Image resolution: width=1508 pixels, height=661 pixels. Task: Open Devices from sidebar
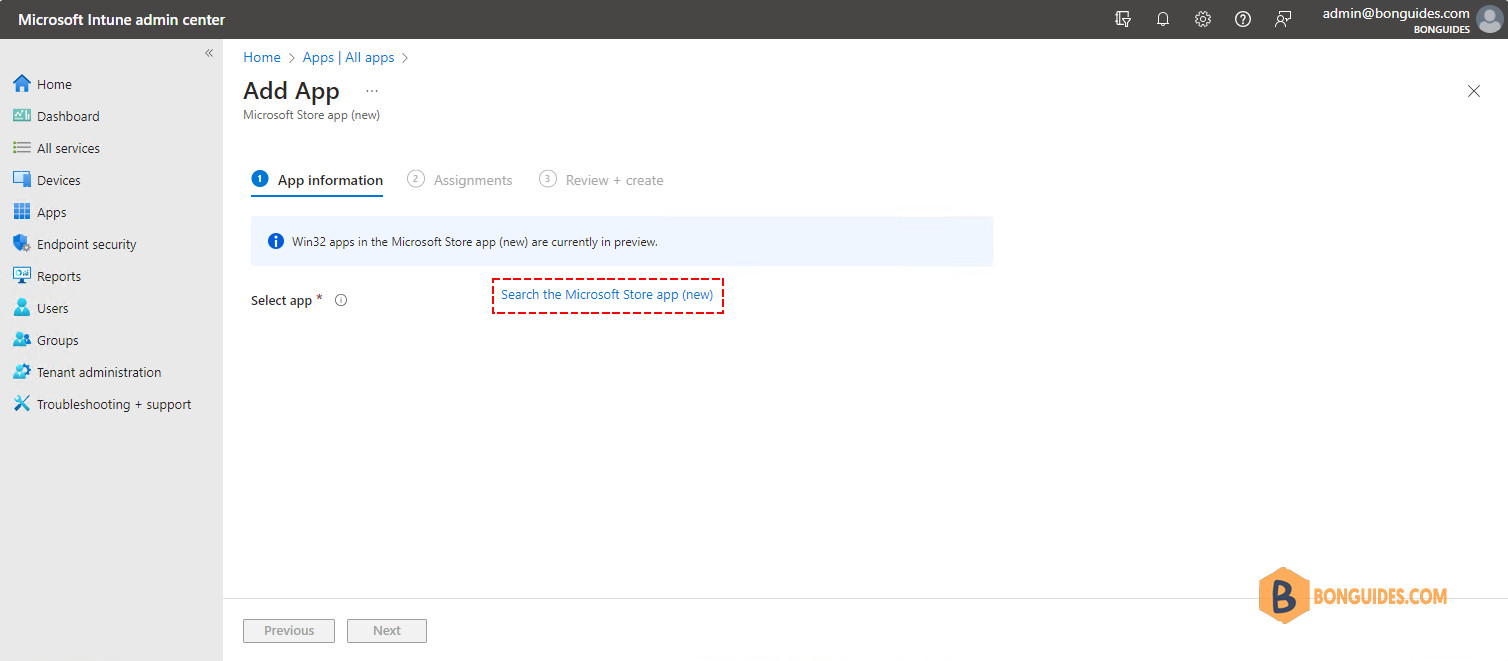click(59, 181)
